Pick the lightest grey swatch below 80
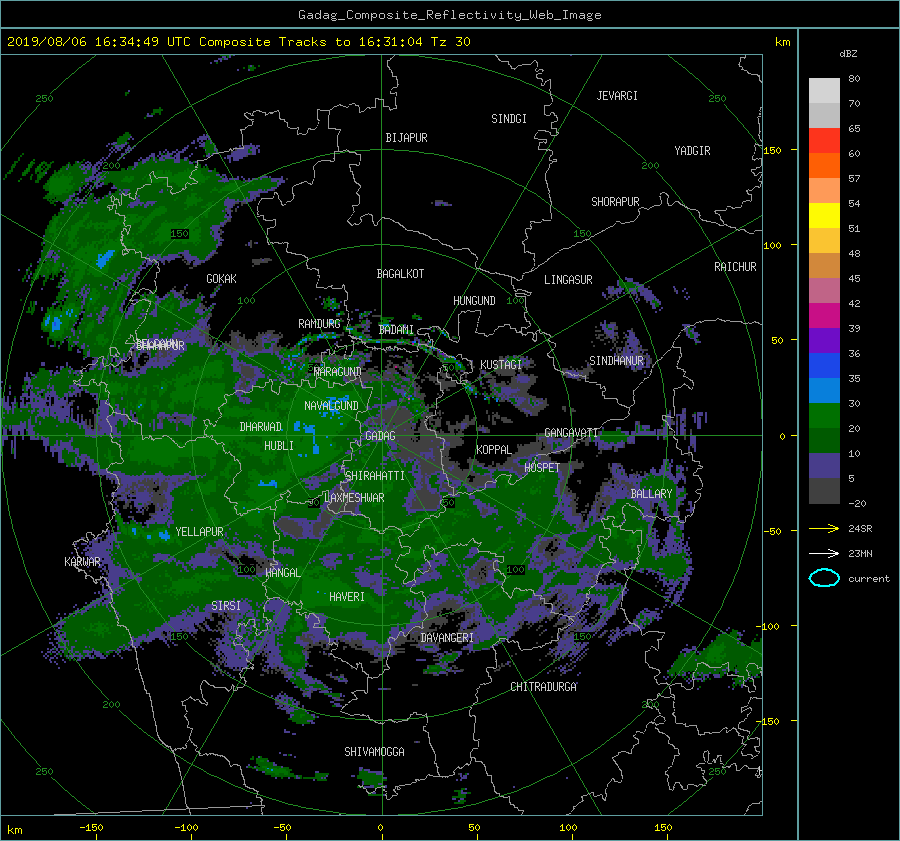 [x=824, y=91]
